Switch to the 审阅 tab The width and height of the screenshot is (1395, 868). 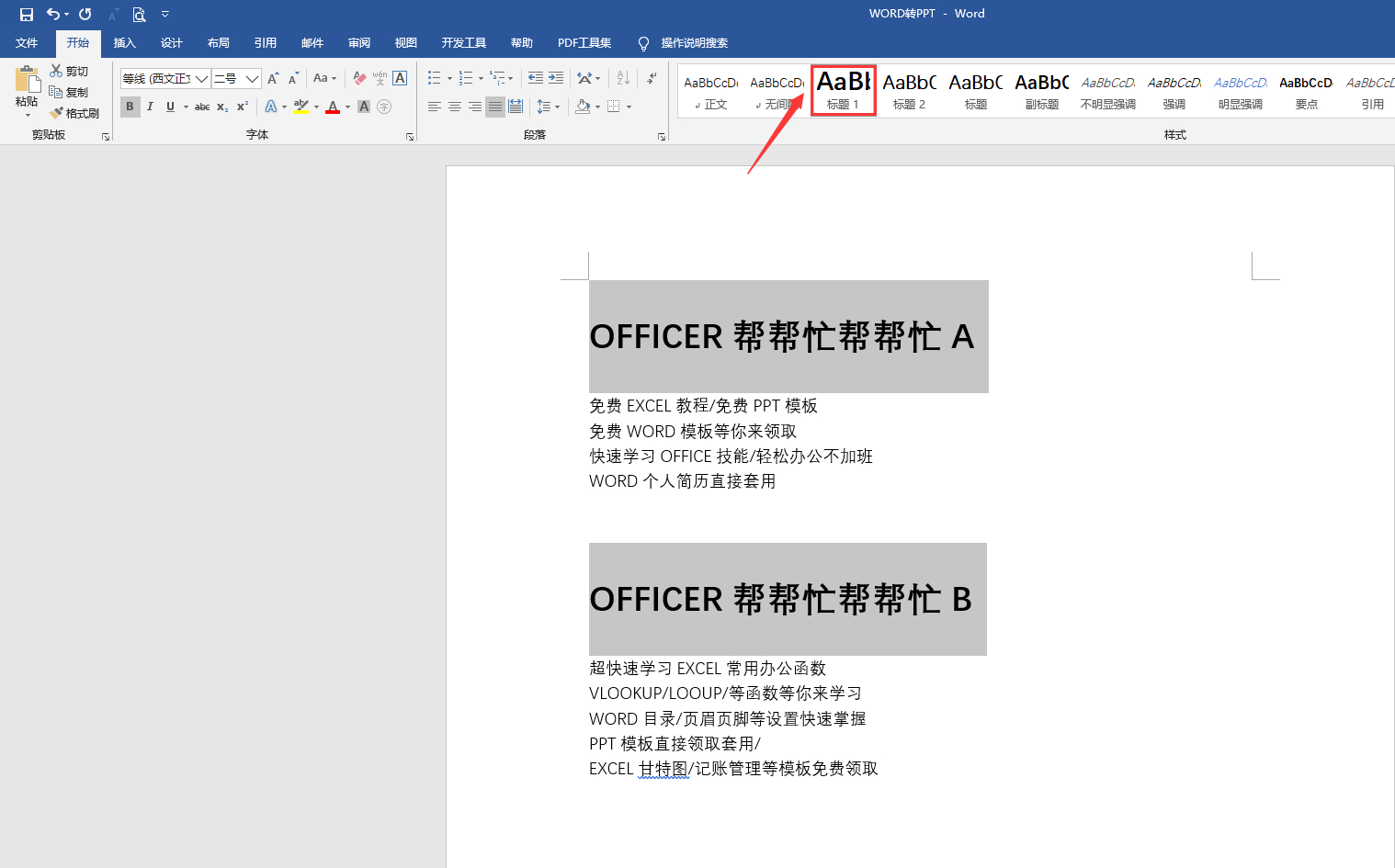(358, 43)
